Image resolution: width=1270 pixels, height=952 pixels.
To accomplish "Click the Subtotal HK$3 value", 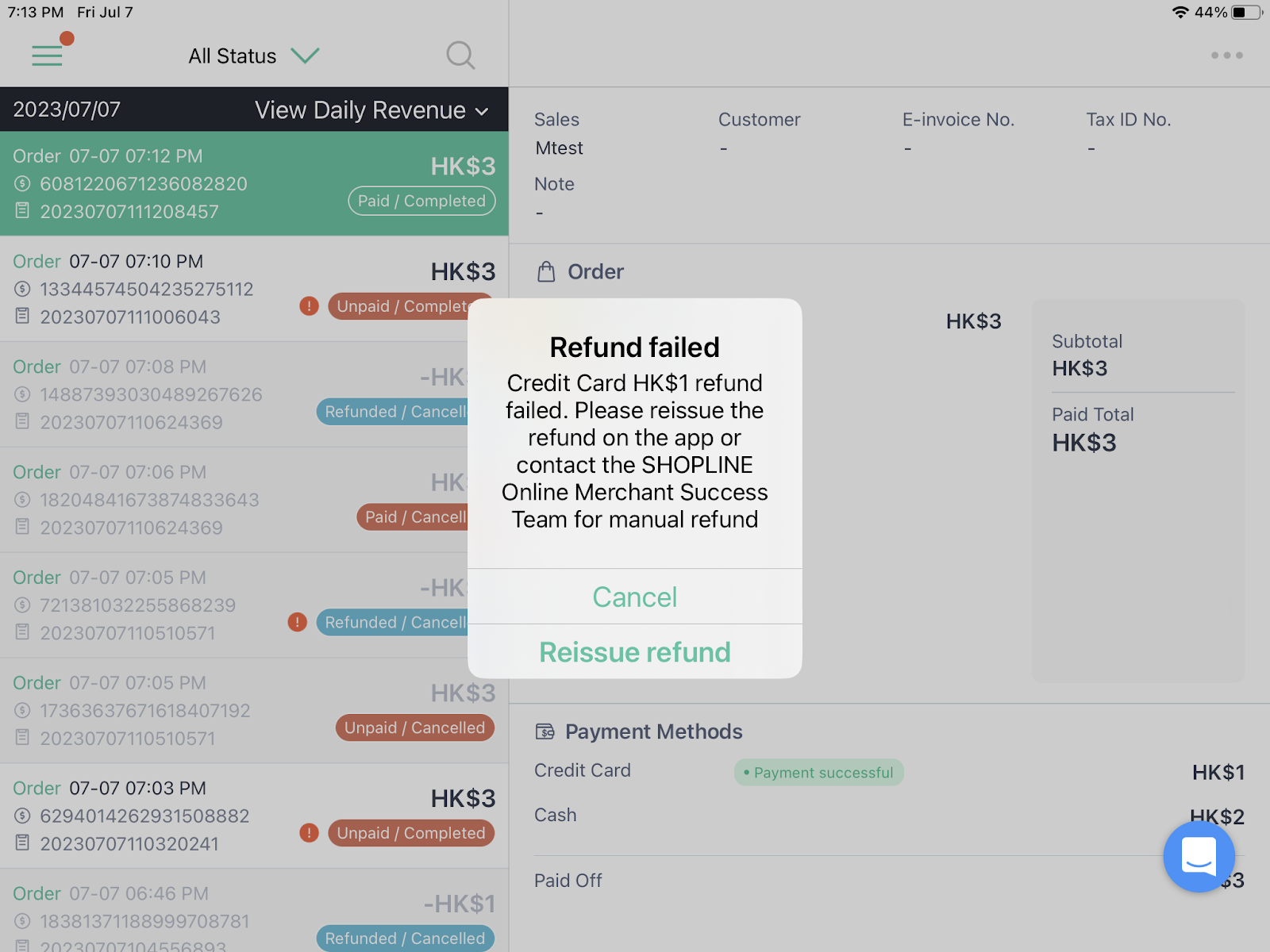I will 1079,369.
